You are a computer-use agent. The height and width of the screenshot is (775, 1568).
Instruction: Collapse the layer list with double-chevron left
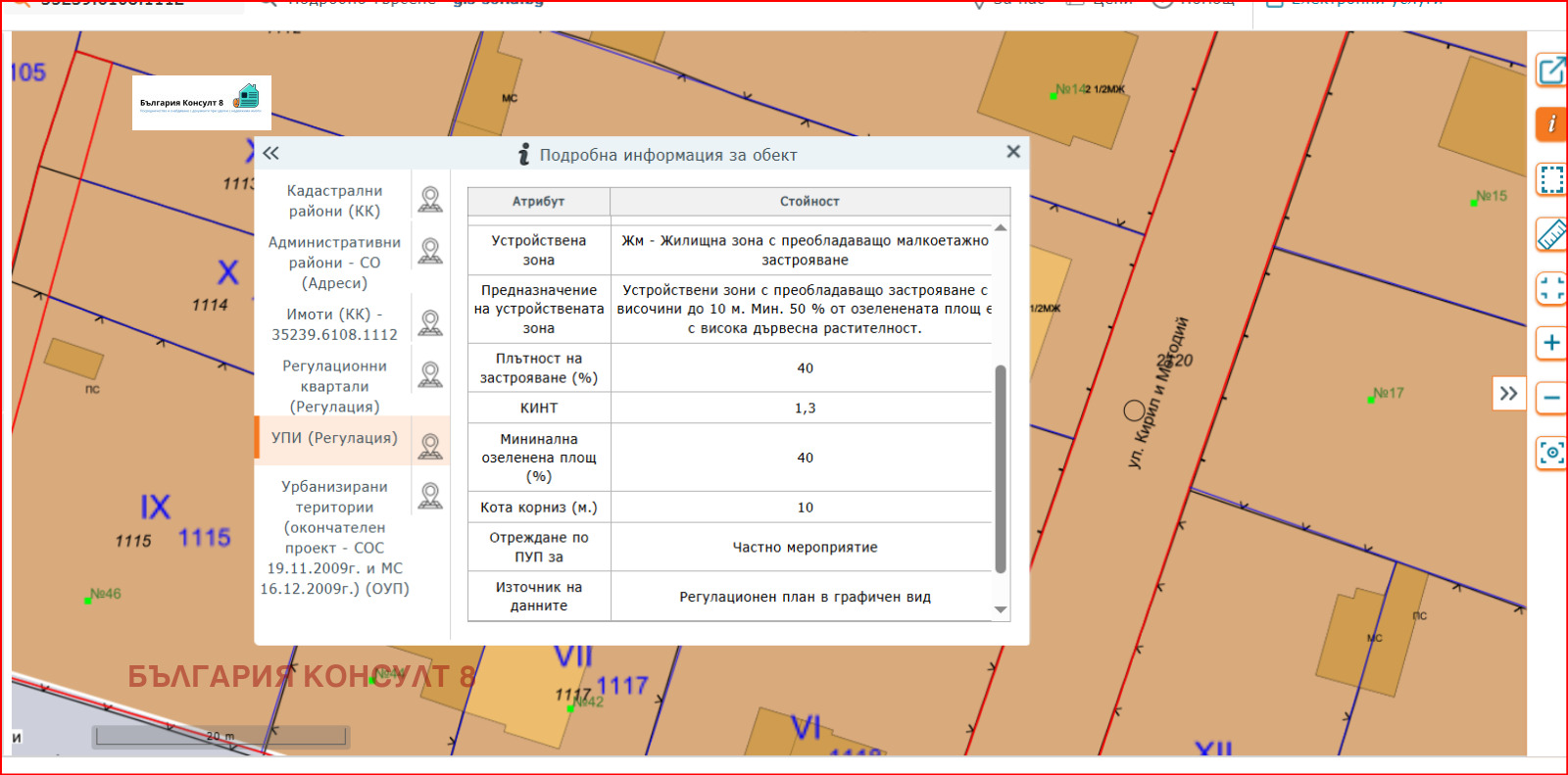pyautogui.click(x=270, y=153)
